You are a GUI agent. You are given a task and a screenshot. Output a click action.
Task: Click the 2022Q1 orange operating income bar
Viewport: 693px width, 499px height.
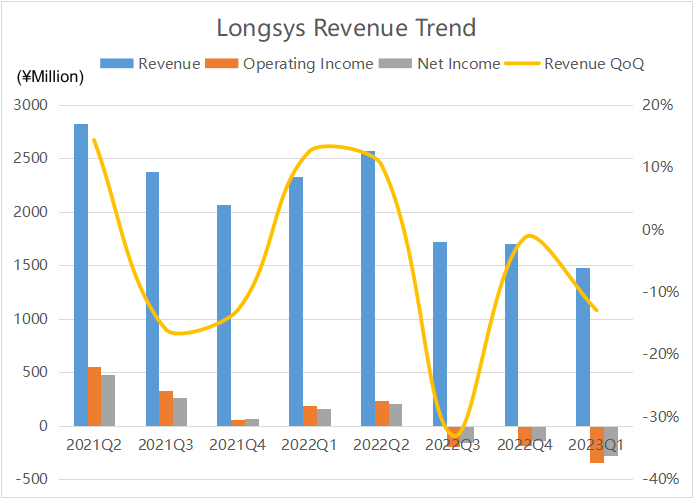point(310,416)
